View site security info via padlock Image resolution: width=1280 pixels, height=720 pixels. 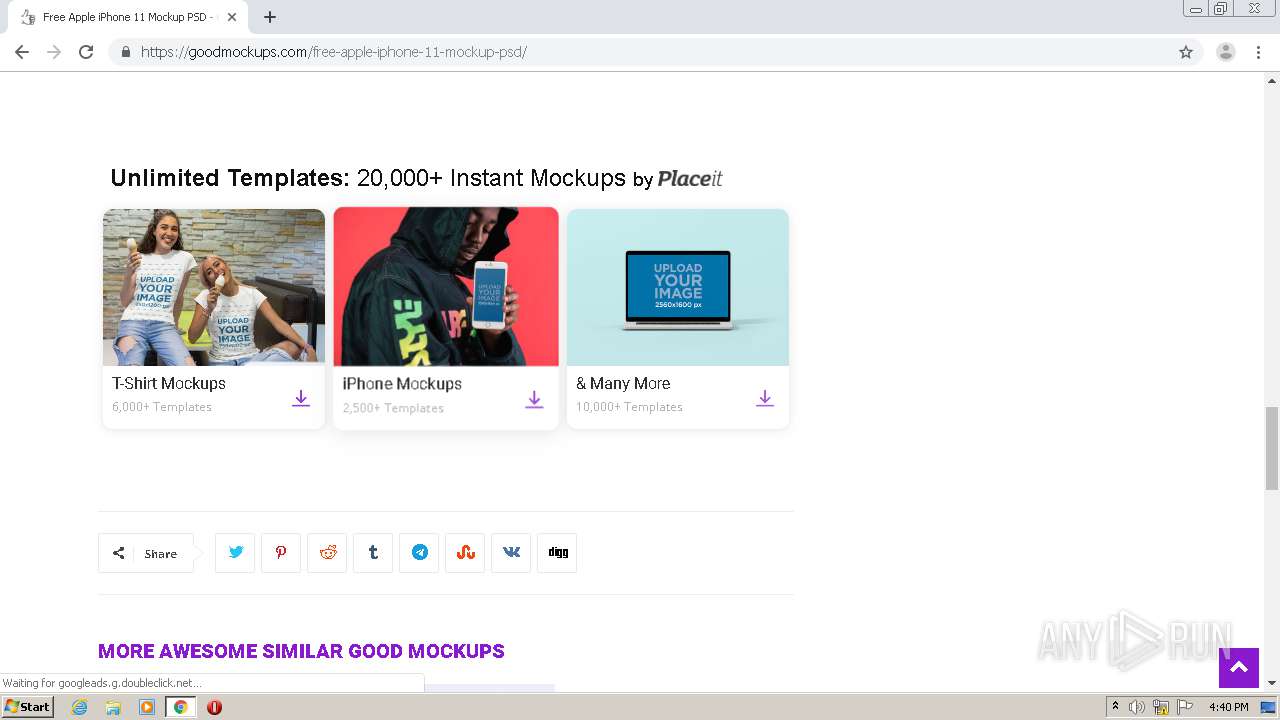(125, 52)
